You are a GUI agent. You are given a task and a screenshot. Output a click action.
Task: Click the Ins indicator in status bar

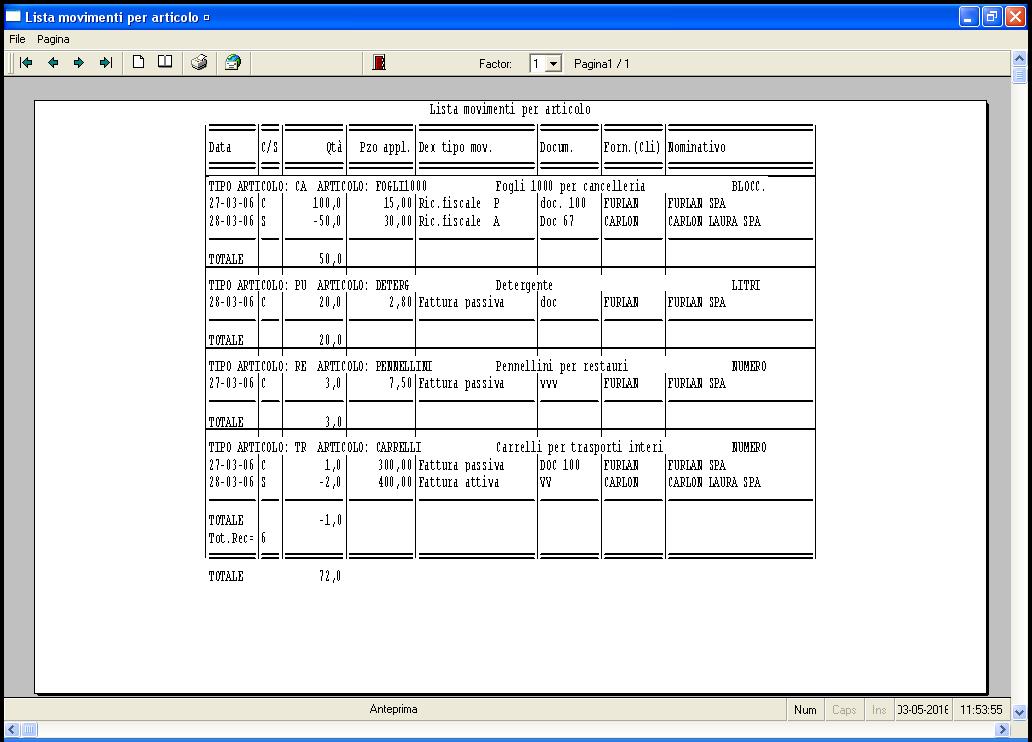point(879,710)
